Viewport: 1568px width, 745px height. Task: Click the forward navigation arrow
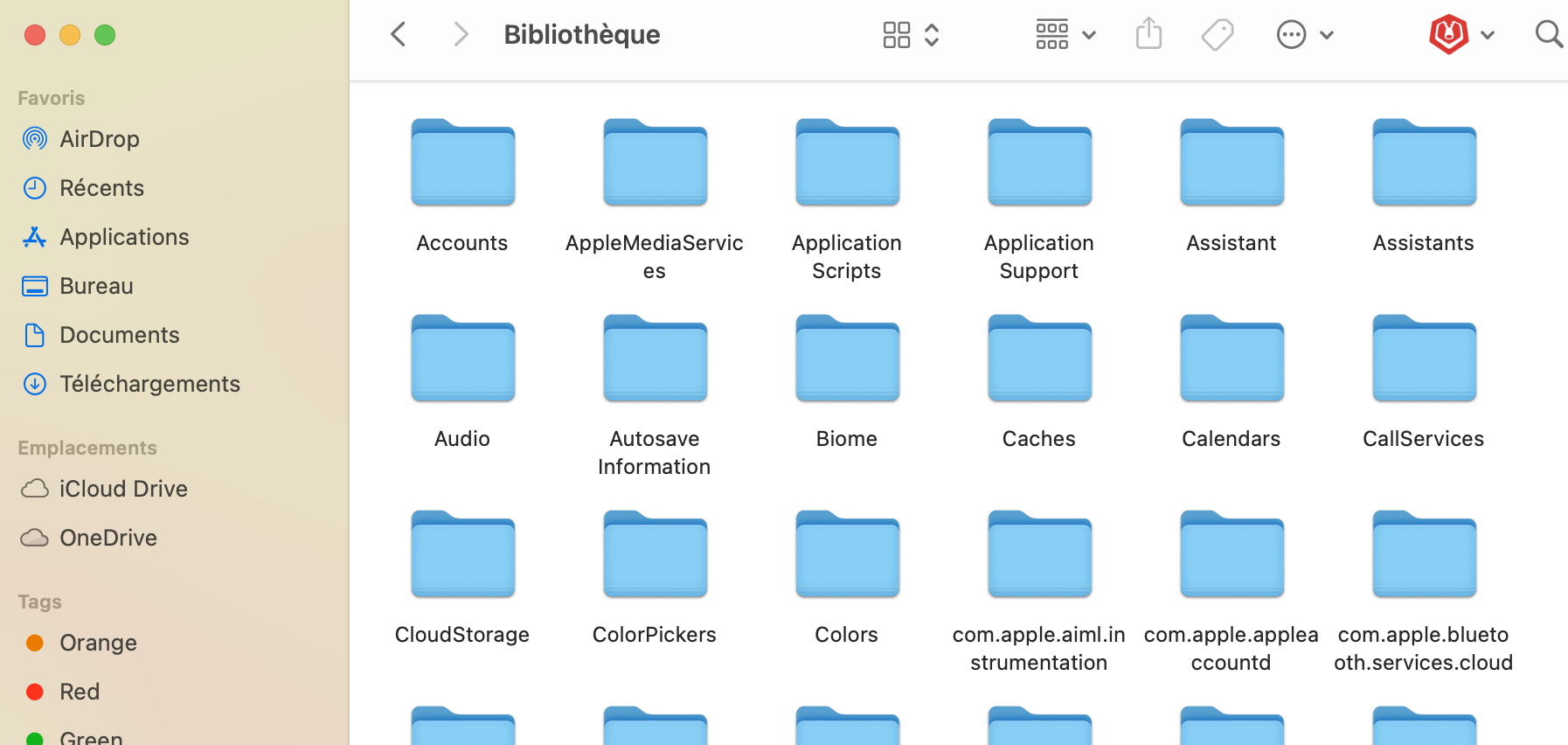click(461, 35)
